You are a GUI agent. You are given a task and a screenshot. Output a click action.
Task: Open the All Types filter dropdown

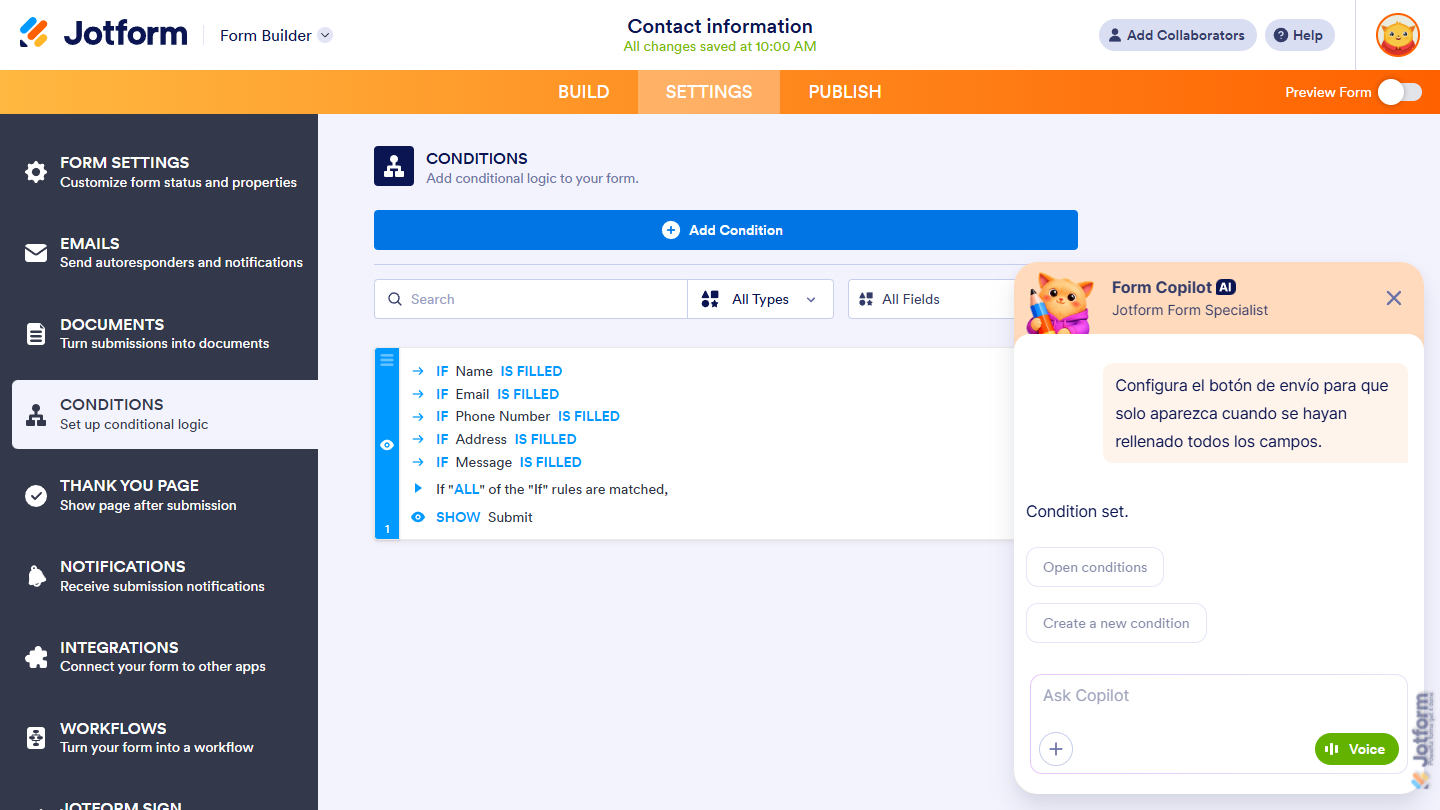click(760, 299)
